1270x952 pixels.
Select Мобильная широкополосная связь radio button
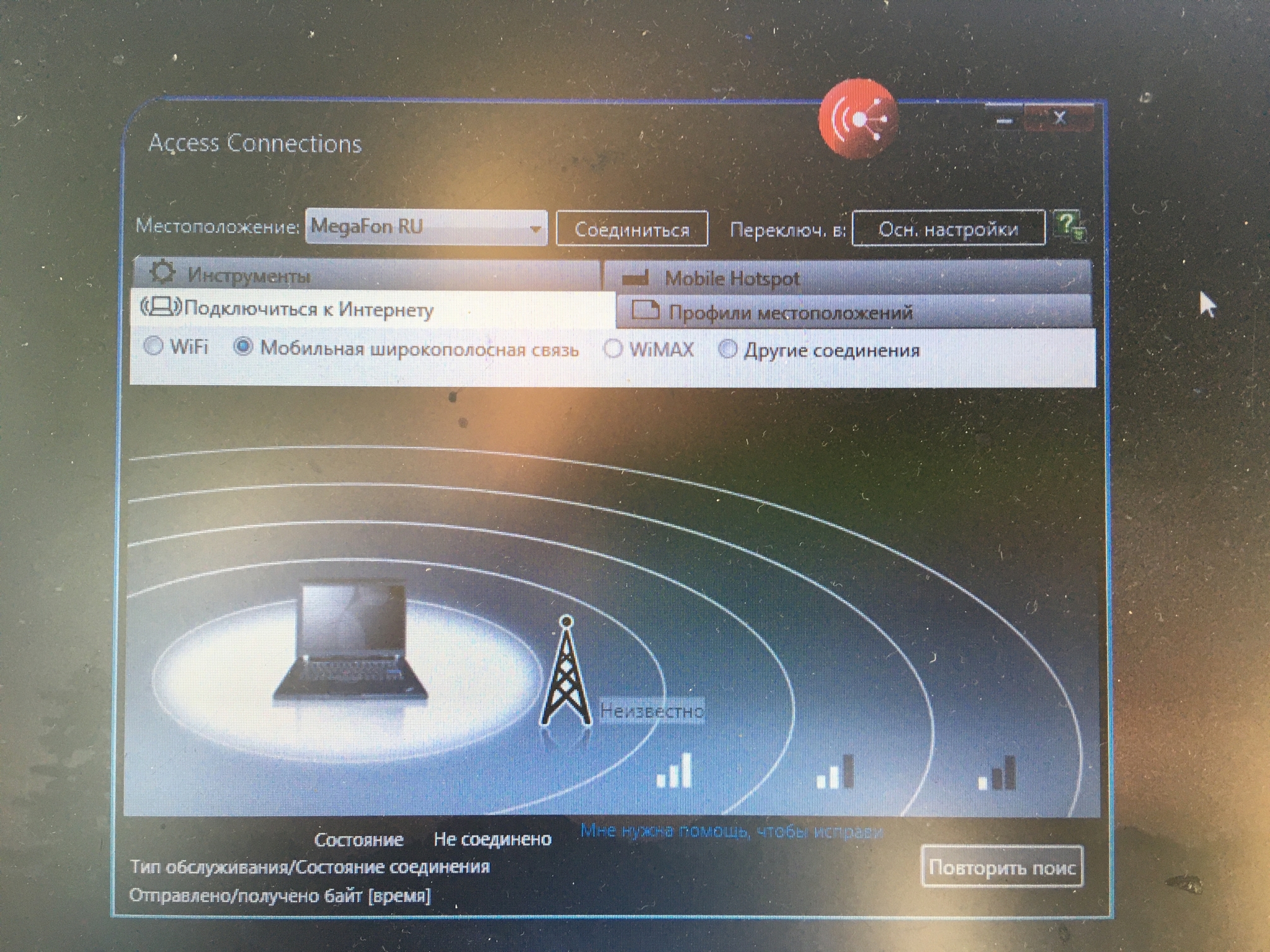click(x=243, y=346)
